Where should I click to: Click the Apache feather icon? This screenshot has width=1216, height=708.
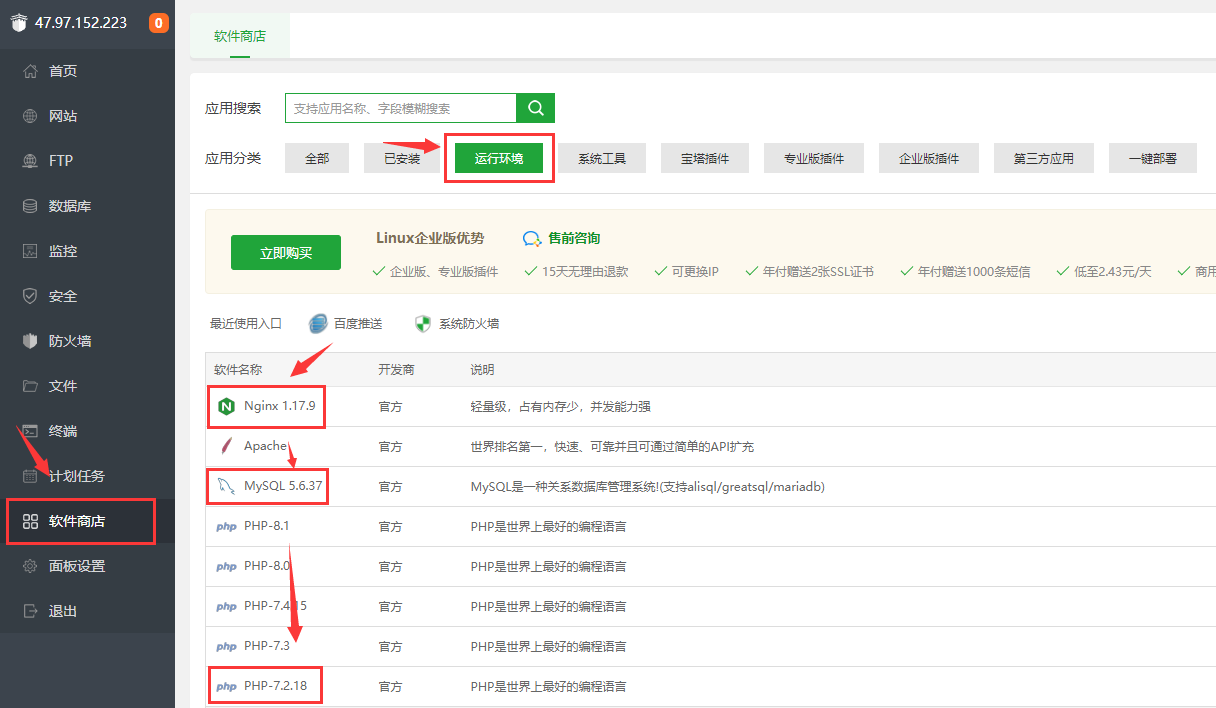click(226, 446)
